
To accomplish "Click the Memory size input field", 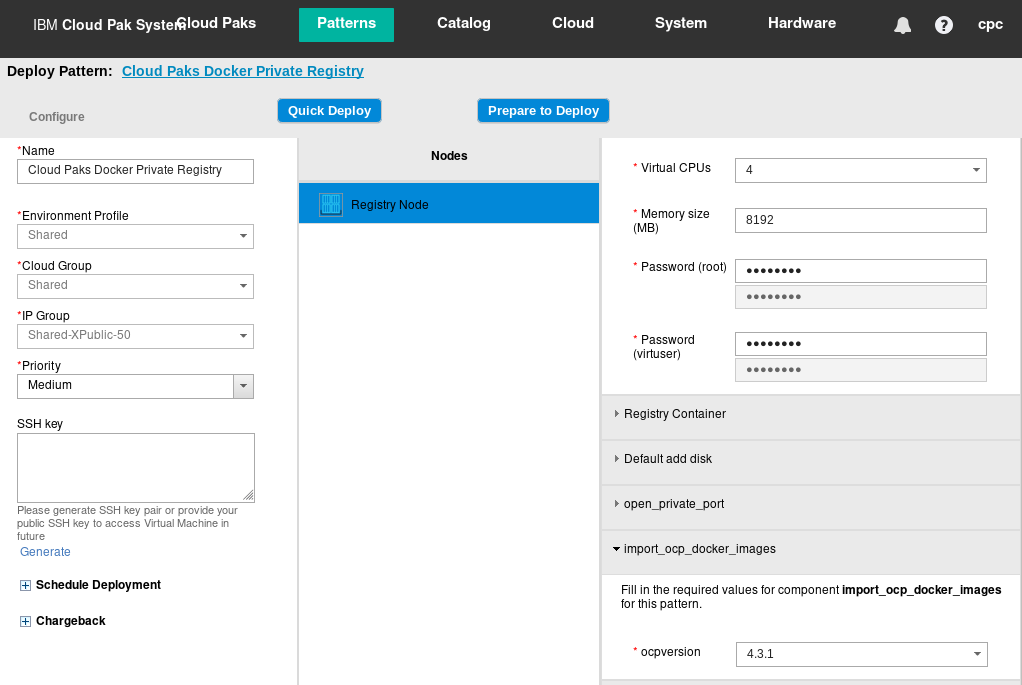I will (x=860, y=220).
